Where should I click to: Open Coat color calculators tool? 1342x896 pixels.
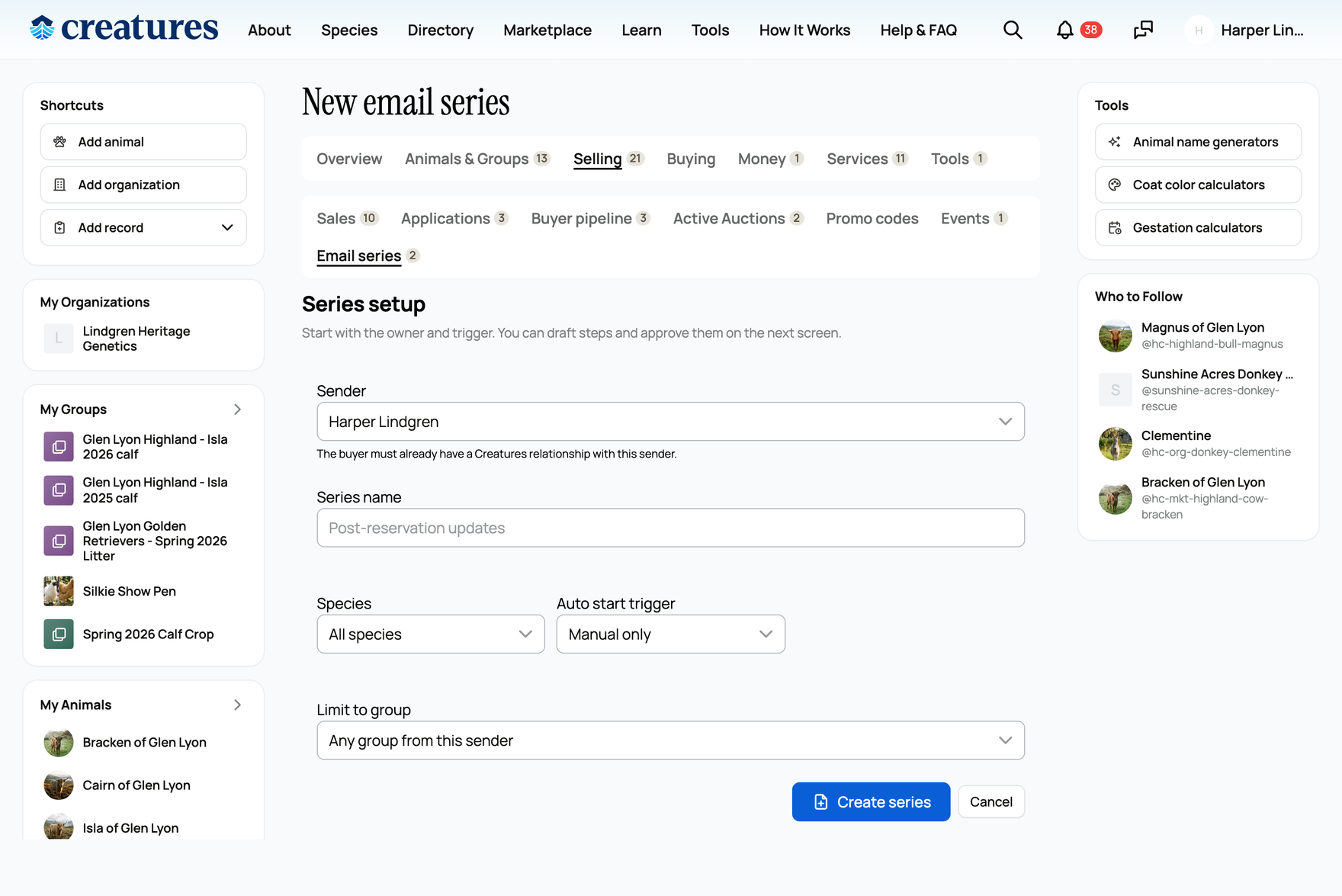pos(1198,185)
